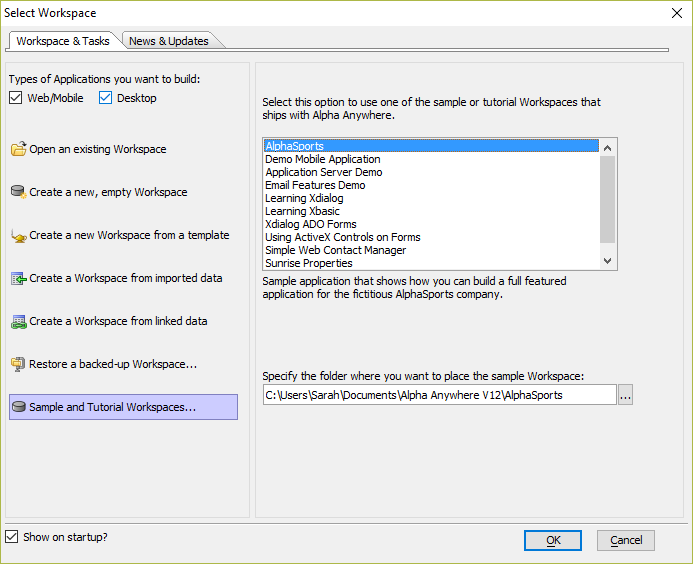This screenshot has height=564, width=693.
Task: Click the open folder icon beside Open an existing Workspace
Action: coord(19,149)
